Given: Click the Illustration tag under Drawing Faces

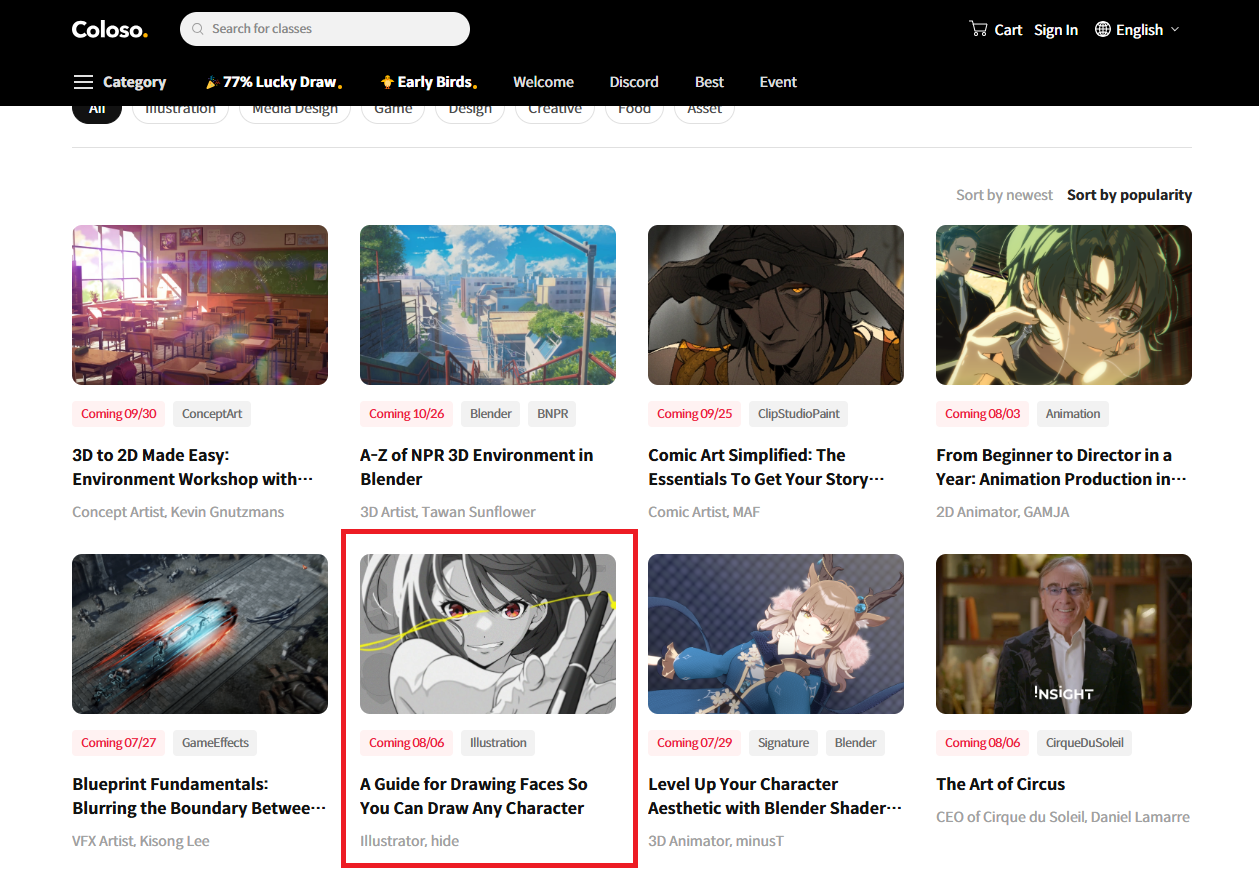Looking at the screenshot, I should pyautogui.click(x=498, y=743).
